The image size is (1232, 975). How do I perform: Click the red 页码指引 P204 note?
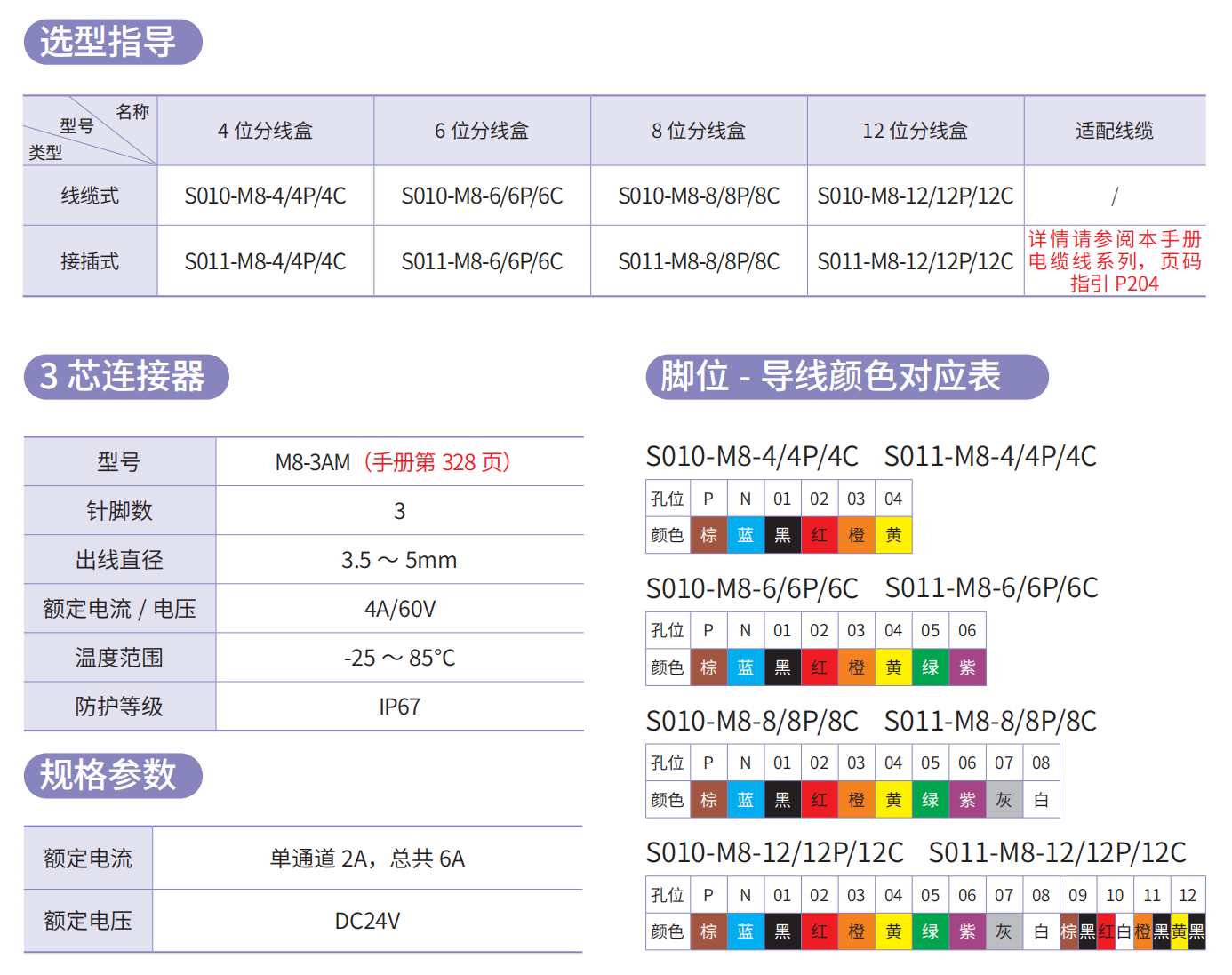pos(1115,261)
